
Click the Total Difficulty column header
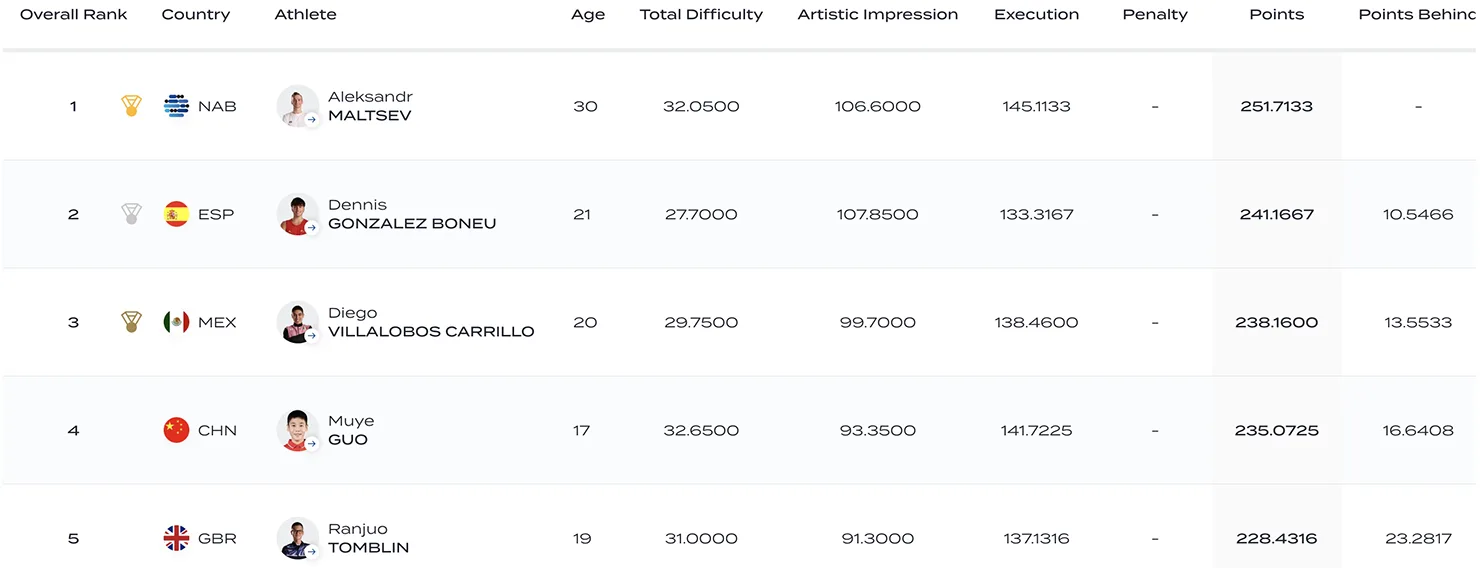[x=701, y=15]
